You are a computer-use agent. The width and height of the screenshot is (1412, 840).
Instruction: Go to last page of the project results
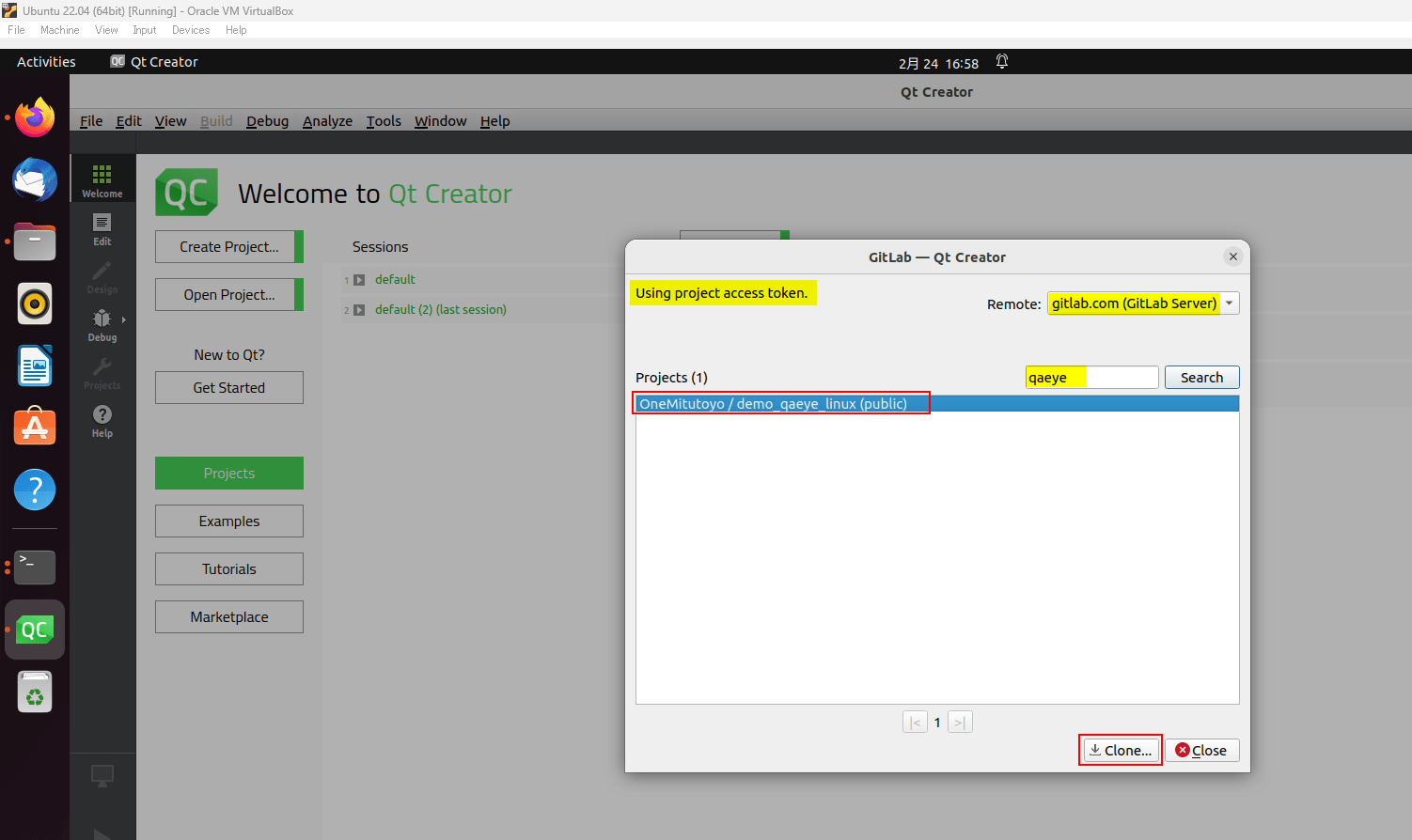coord(960,722)
